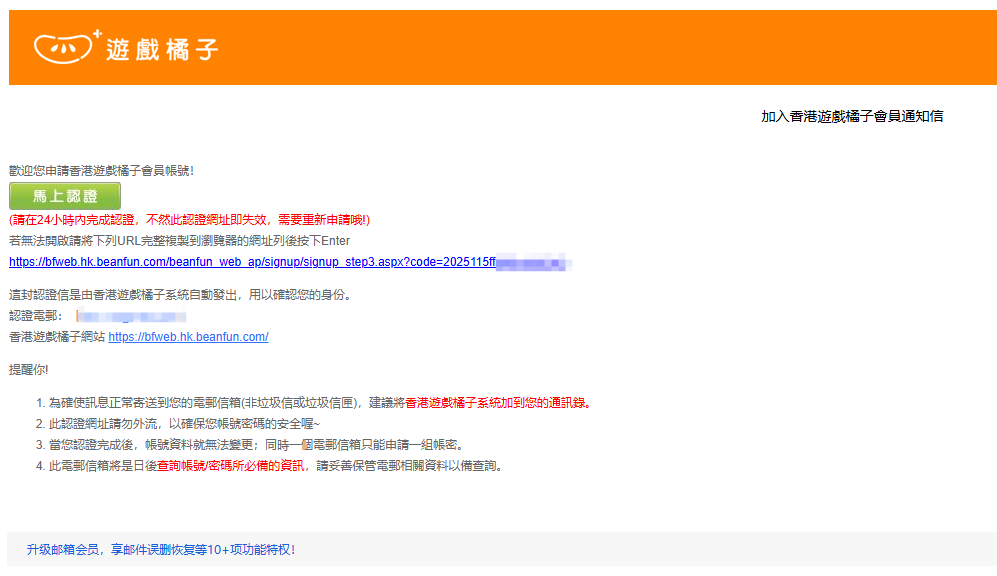Click the 香港遊戲橘子網站 label text
Viewport: 997px width, 576px height.
(x=56, y=337)
